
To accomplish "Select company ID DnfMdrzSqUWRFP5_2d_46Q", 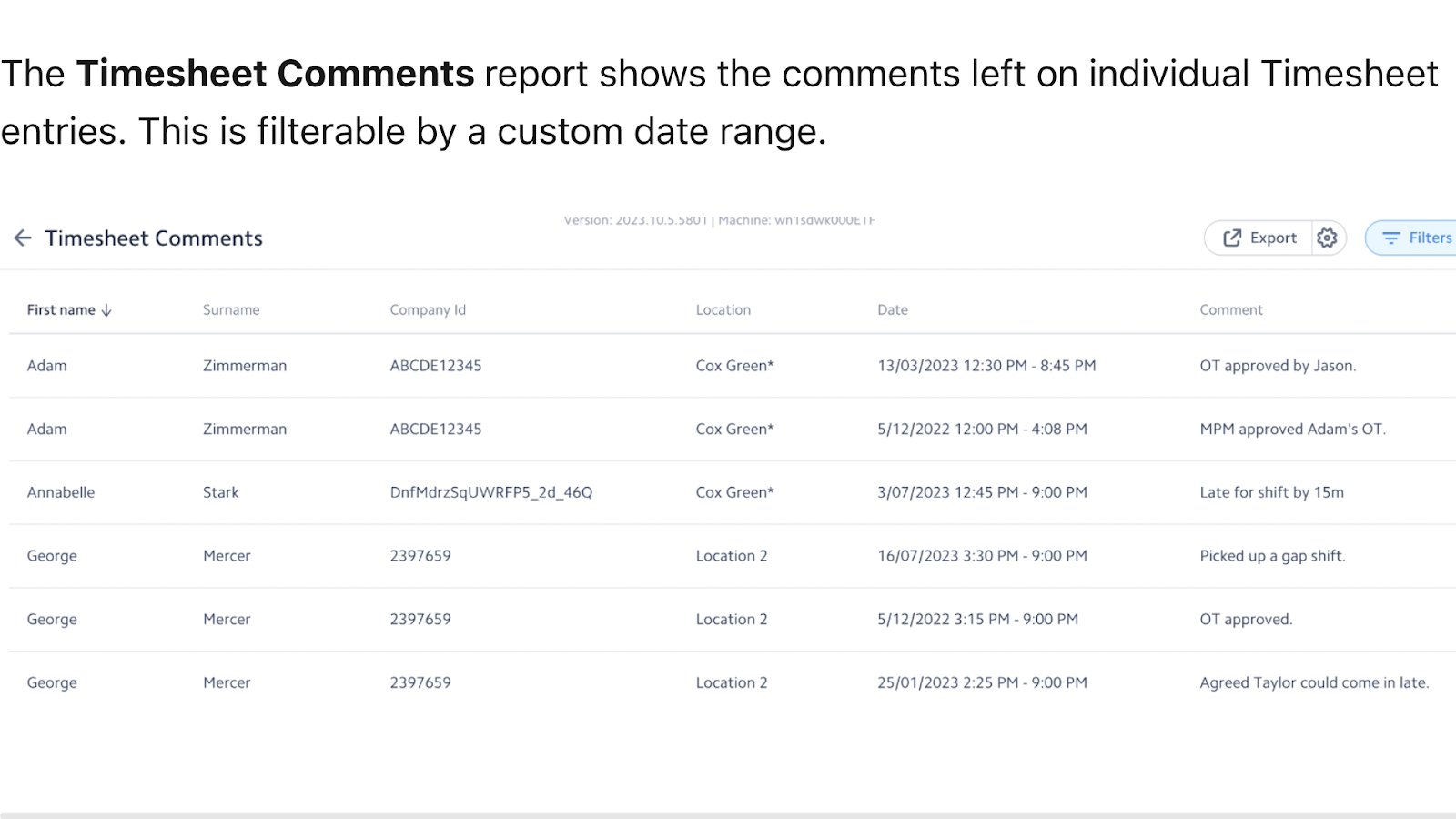I will (491, 492).
